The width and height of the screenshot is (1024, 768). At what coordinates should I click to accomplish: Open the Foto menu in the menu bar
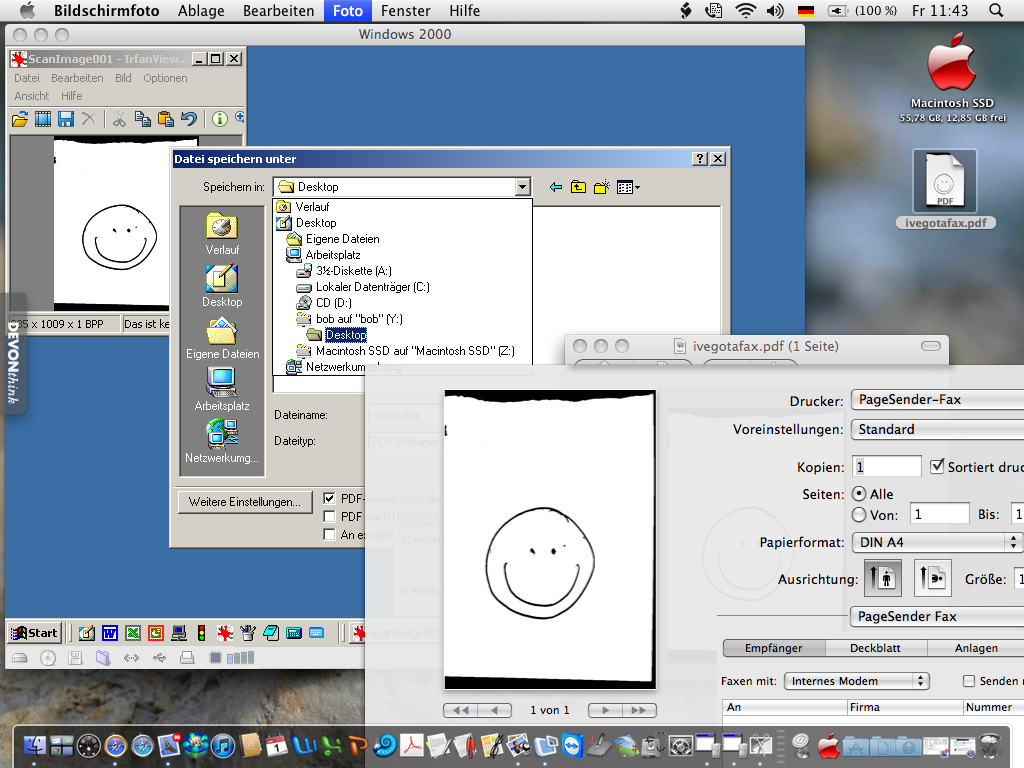347,11
